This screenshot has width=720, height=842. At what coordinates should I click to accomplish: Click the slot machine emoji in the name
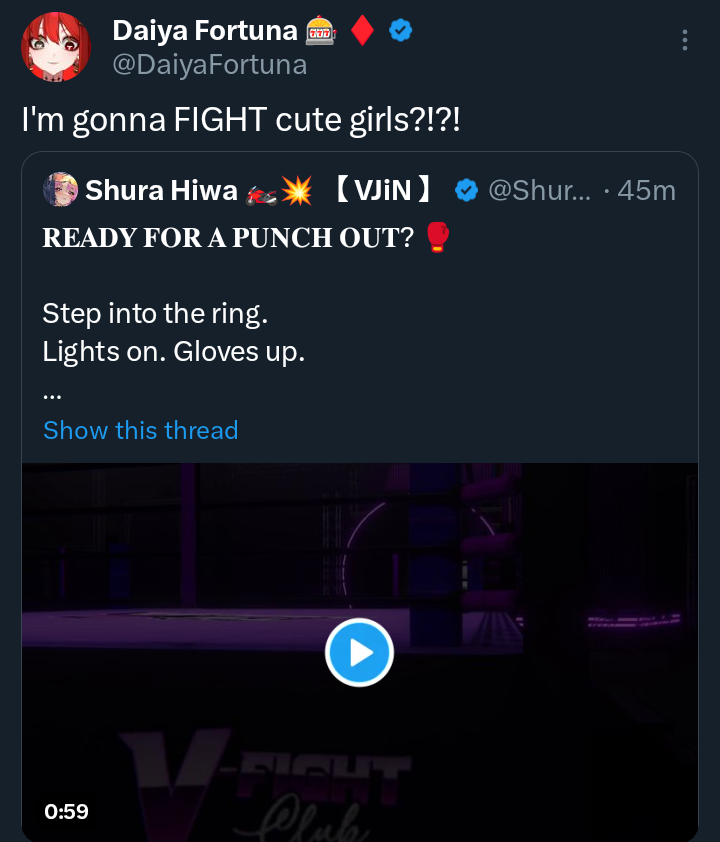[x=320, y=31]
